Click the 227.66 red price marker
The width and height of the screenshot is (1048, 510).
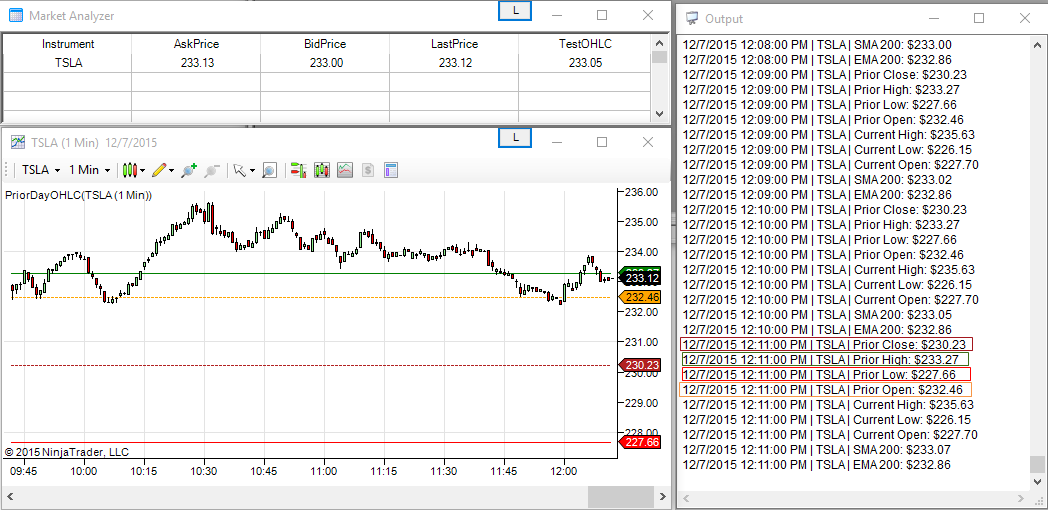pos(640,442)
